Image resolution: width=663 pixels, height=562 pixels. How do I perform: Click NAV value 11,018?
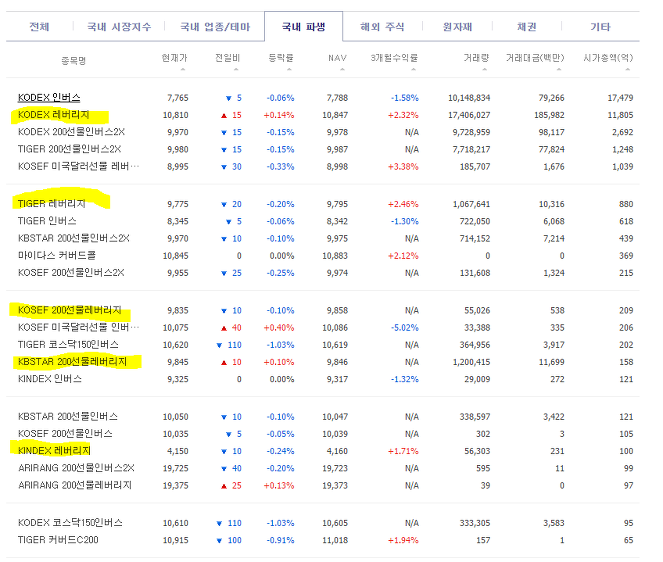pyautogui.click(x=335, y=540)
